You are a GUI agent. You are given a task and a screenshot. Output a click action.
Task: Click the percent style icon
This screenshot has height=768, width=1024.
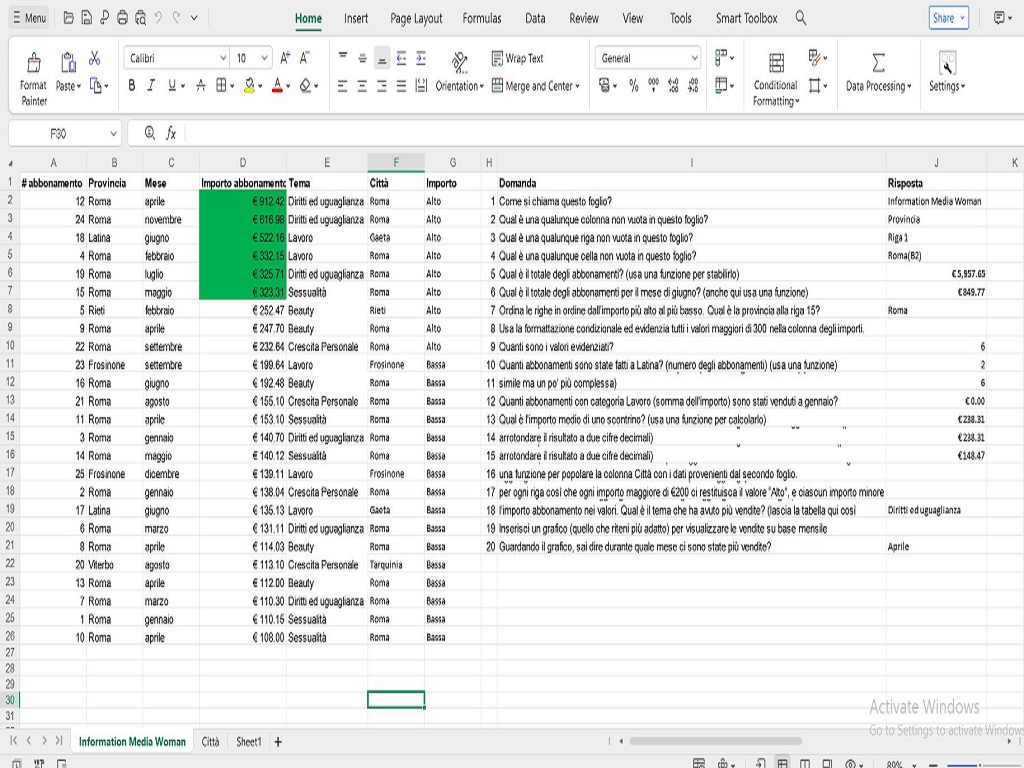(633, 86)
